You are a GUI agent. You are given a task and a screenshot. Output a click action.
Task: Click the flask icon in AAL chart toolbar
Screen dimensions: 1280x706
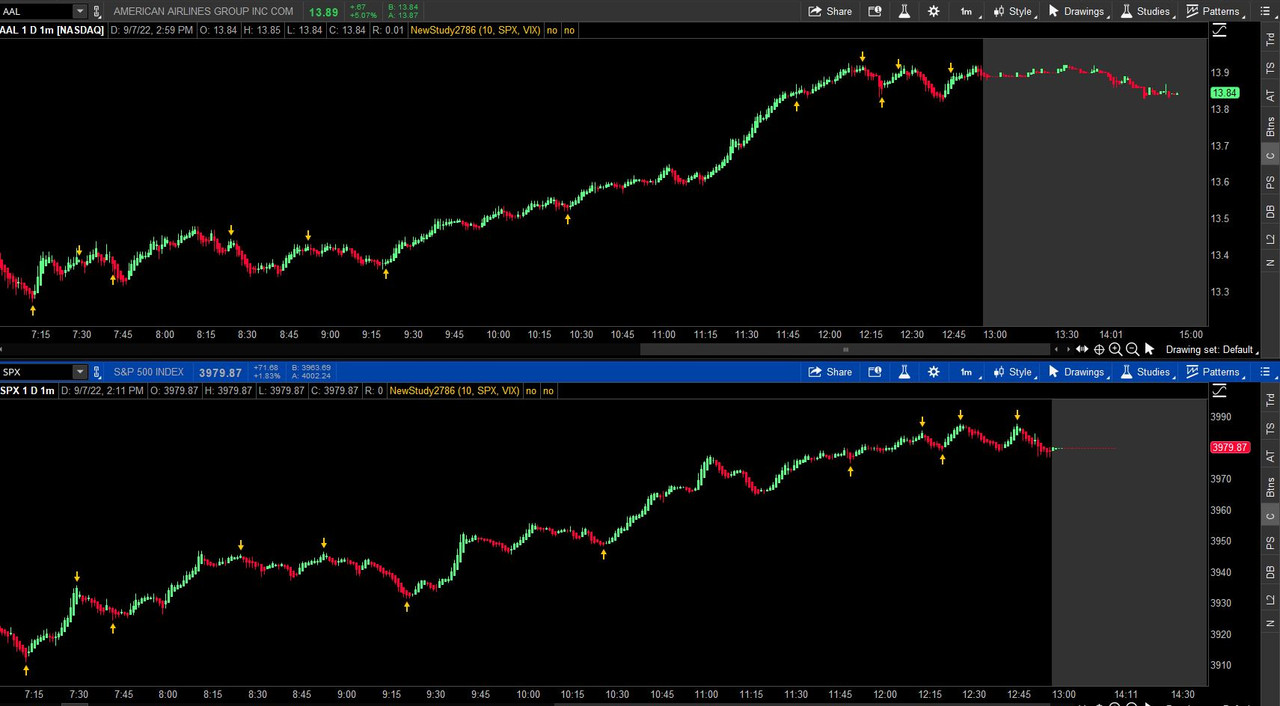904,11
